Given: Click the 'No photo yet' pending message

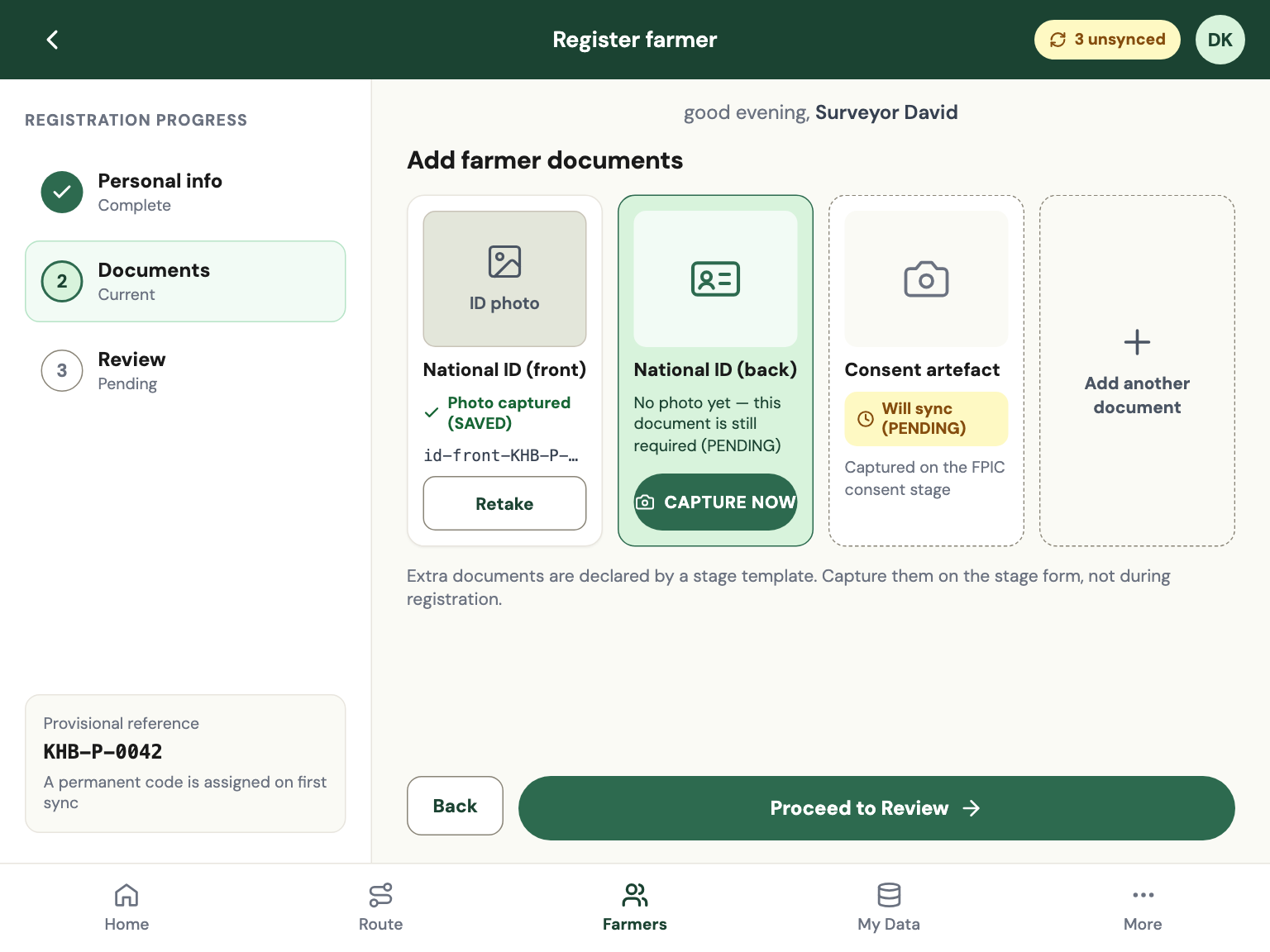Looking at the screenshot, I should [708, 424].
